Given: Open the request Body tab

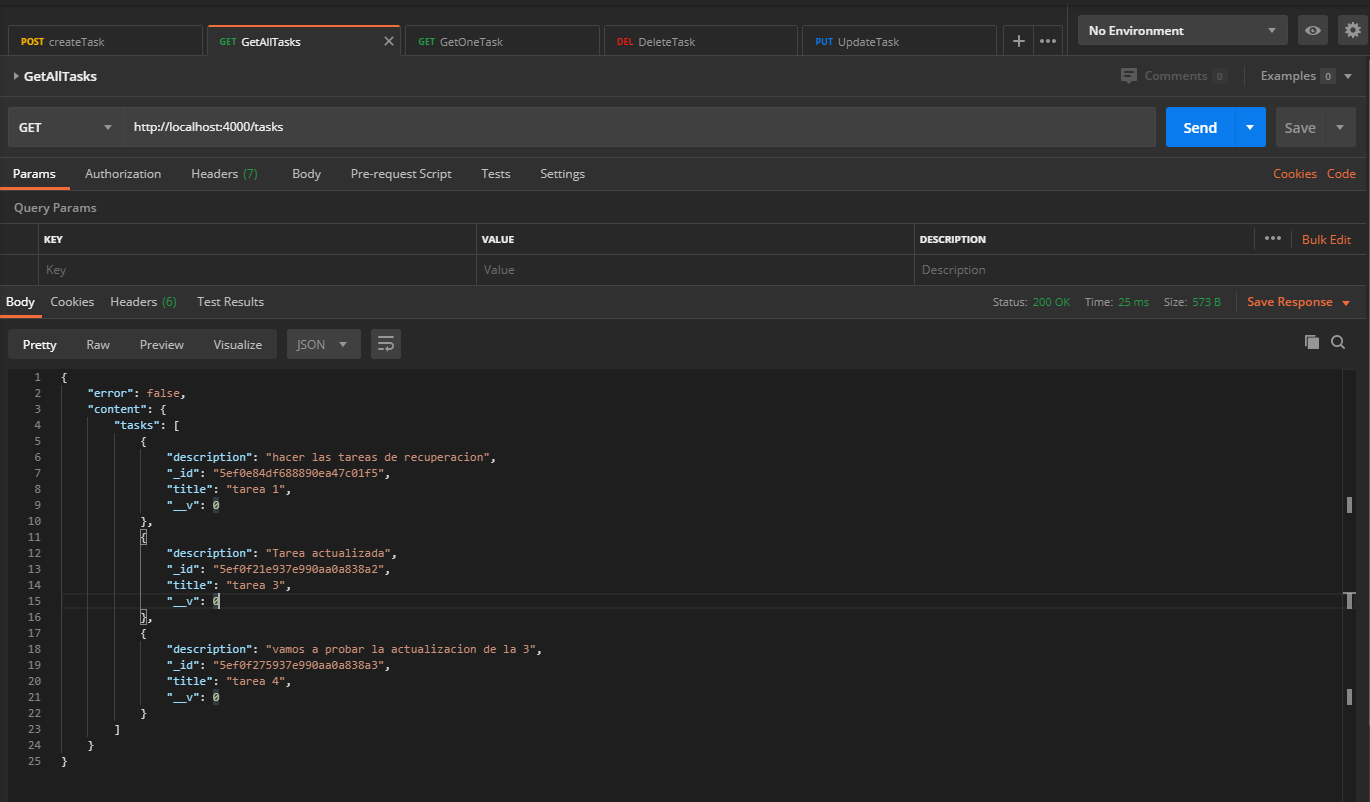Looking at the screenshot, I should pos(306,174).
